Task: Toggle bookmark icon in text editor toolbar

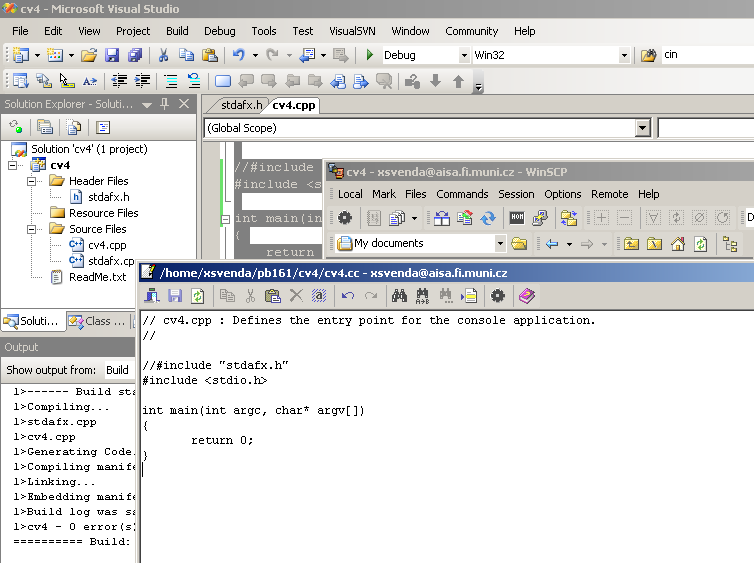Action: [x=223, y=81]
